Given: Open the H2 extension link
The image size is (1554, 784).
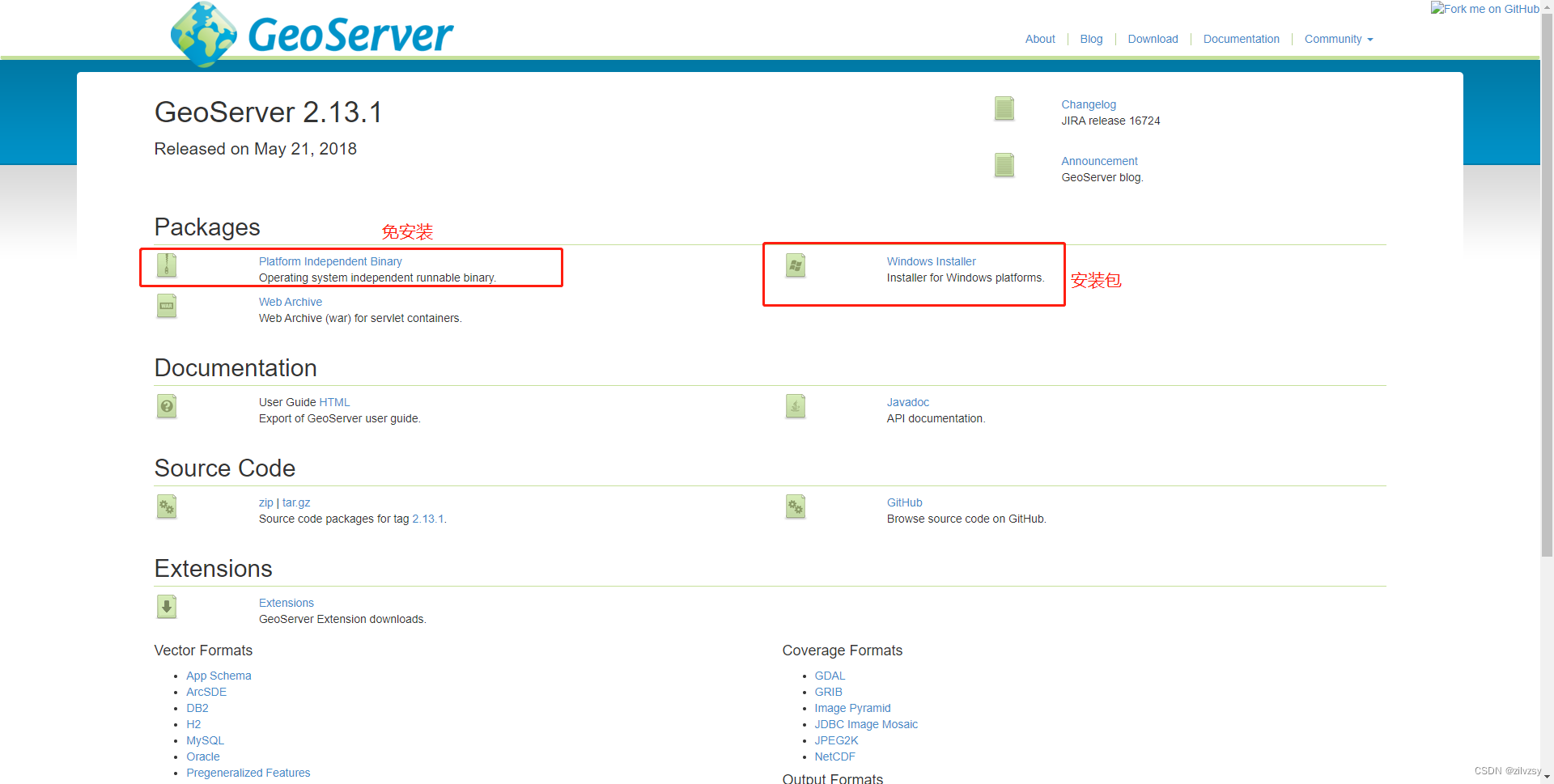Looking at the screenshot, I should 193,724.
